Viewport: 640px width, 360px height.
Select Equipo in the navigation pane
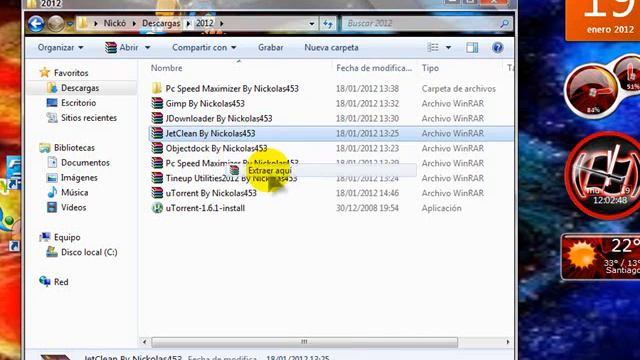(x=67, y=237)
